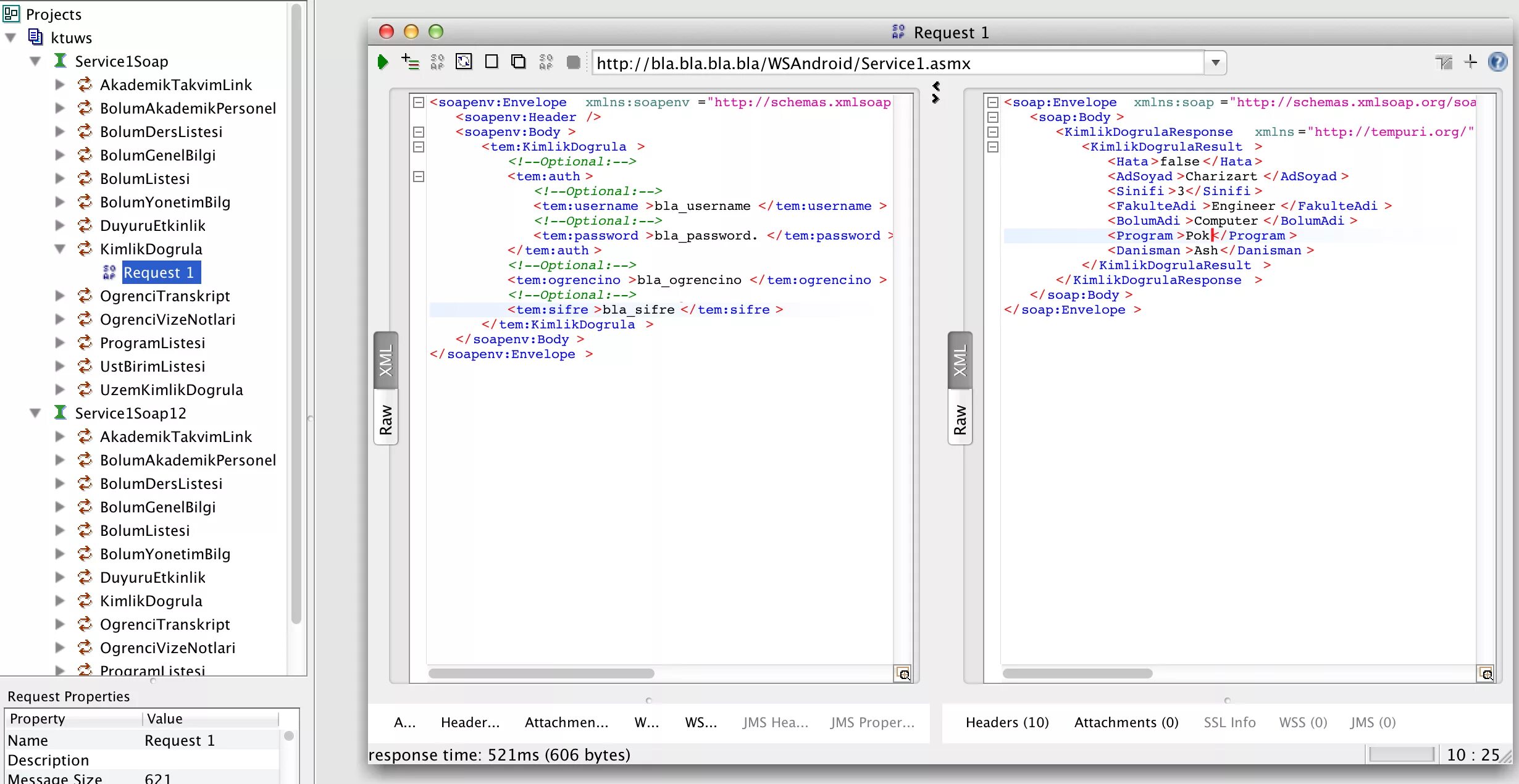Screen dimensions: 1519x784
Task: Click the create empty request icon
Action: click(x=492, y=62)
